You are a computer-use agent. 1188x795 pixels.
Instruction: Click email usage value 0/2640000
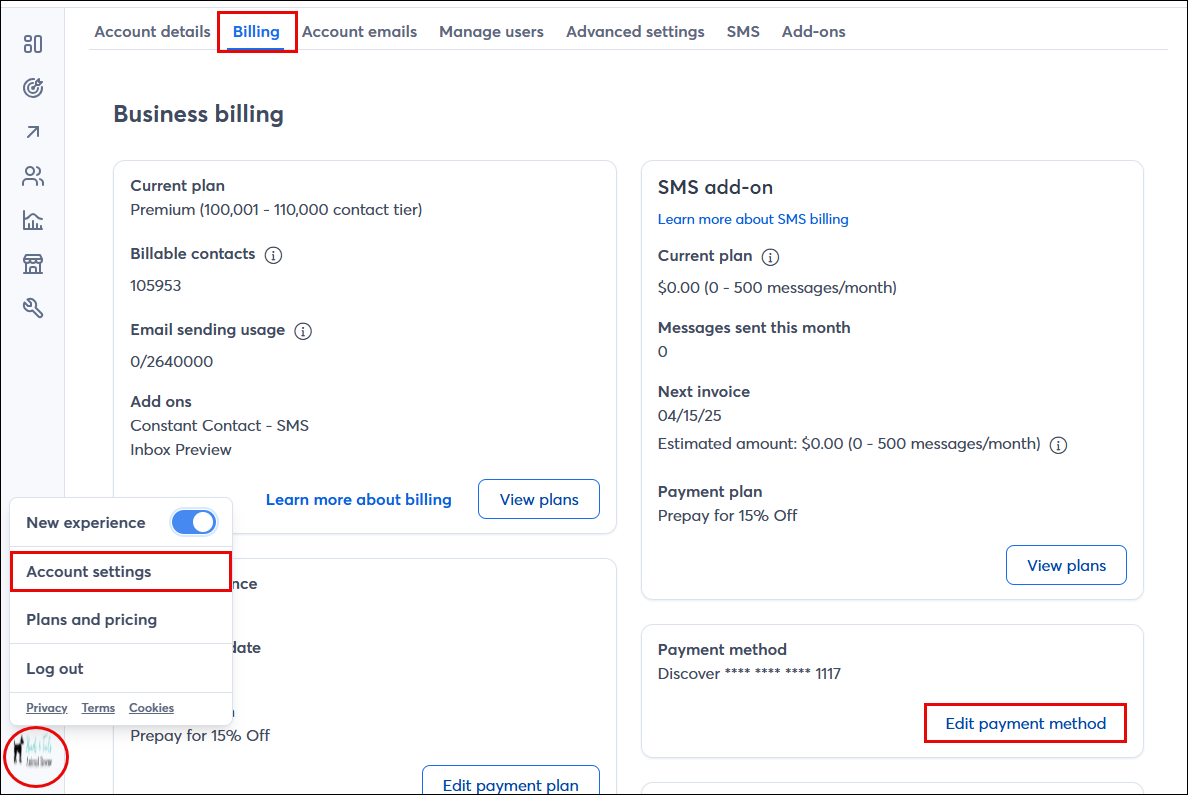[x=171, y=362]
